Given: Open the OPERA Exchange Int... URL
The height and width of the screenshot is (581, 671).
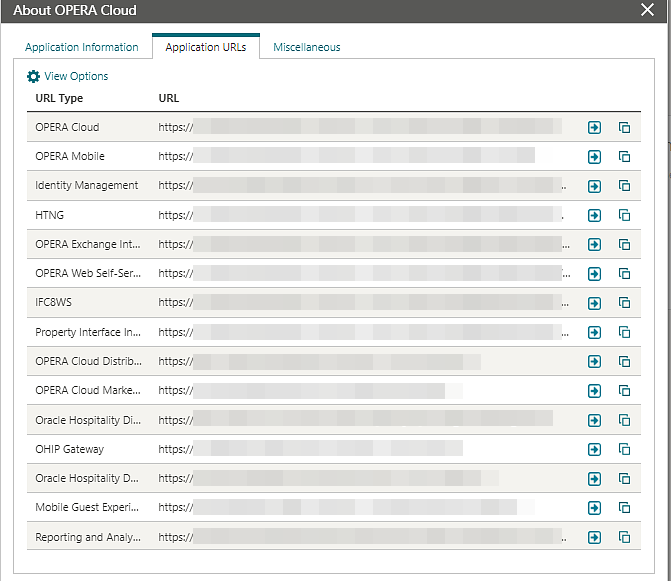Looking at the screenshot, I should 594,244.
